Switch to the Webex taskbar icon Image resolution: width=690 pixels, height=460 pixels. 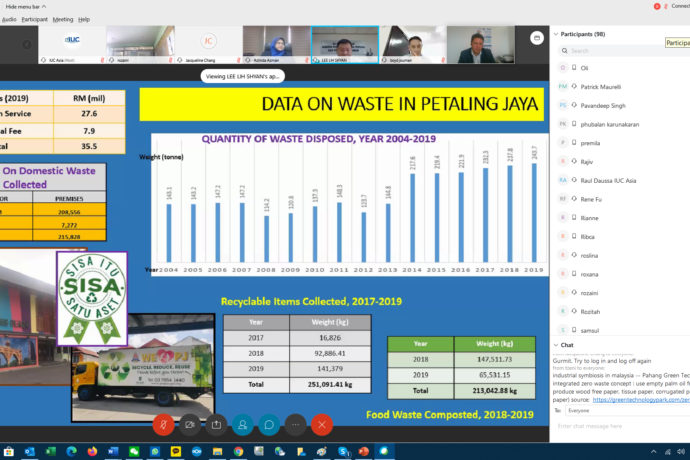pyautogui.click(x=384, y=451)
